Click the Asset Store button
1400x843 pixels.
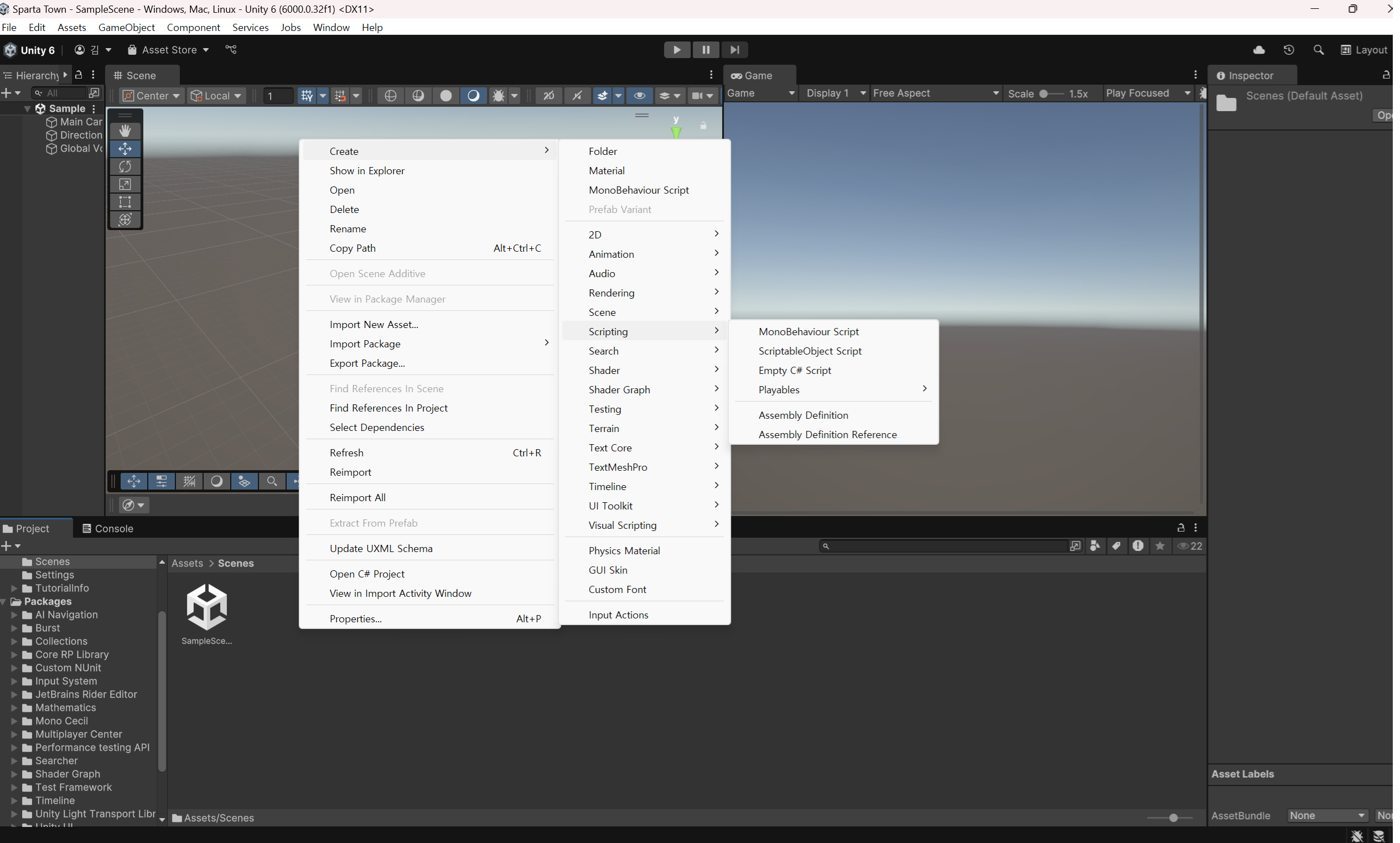168,50
